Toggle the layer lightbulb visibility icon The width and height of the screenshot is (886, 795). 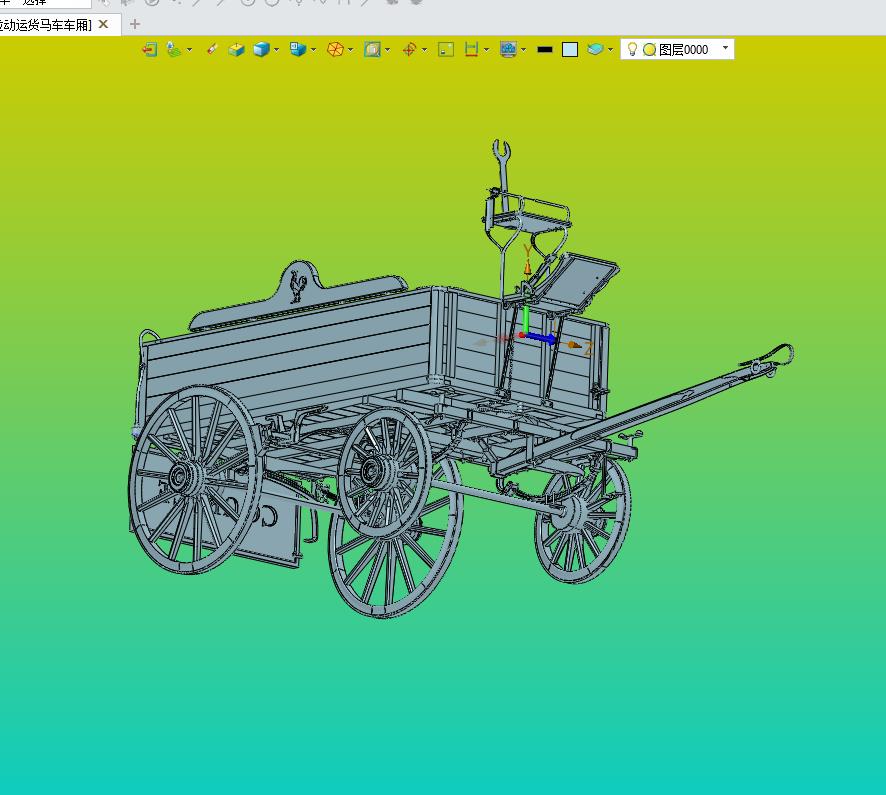click(x=632, y=50)
